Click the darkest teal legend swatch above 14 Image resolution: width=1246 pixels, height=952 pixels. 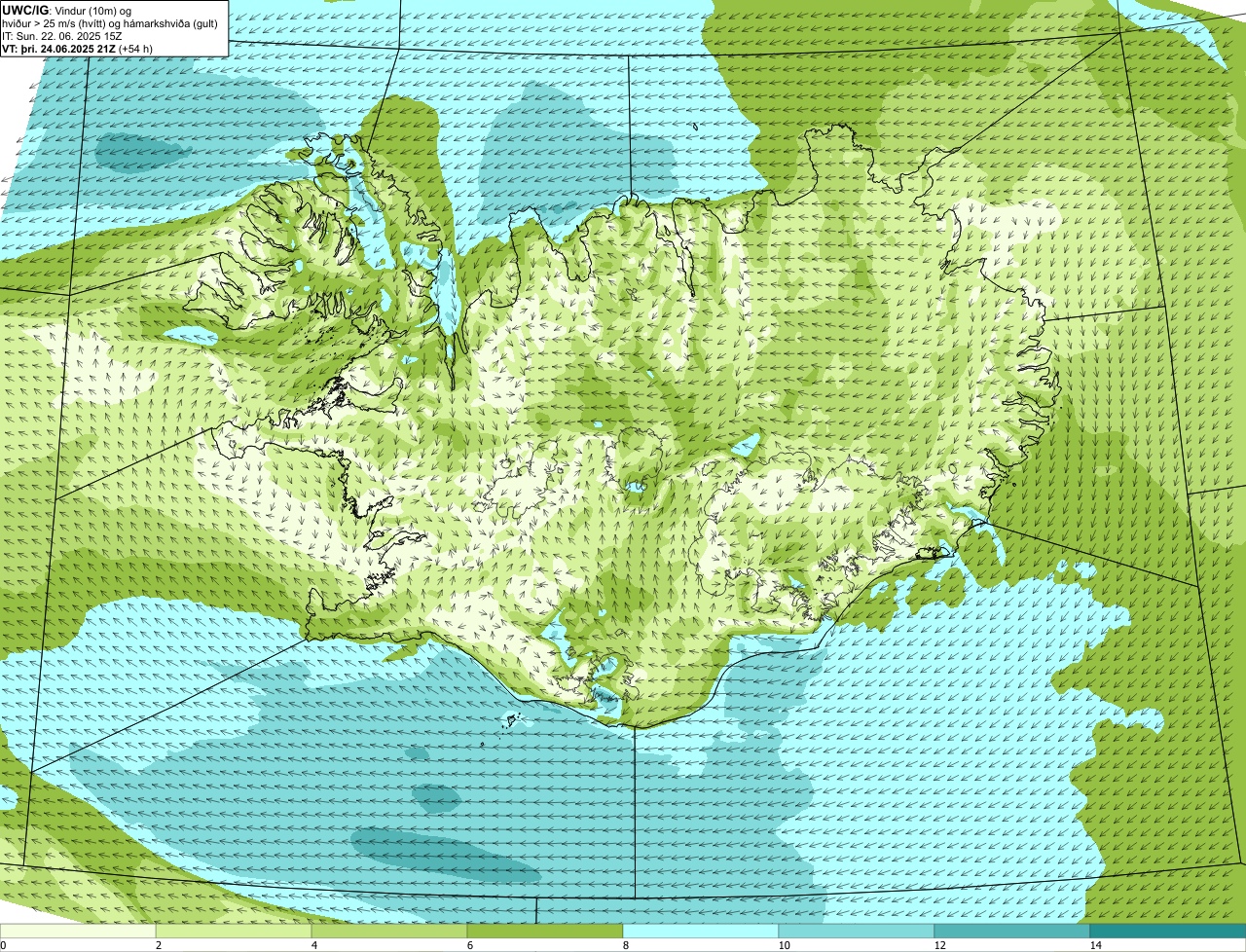(x=1168, y=931)
